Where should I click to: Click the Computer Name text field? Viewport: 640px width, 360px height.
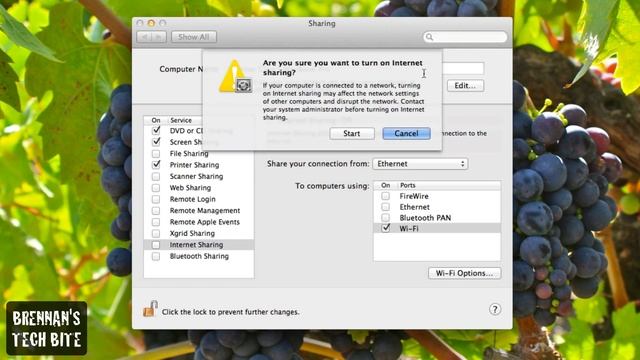[463, 69]
